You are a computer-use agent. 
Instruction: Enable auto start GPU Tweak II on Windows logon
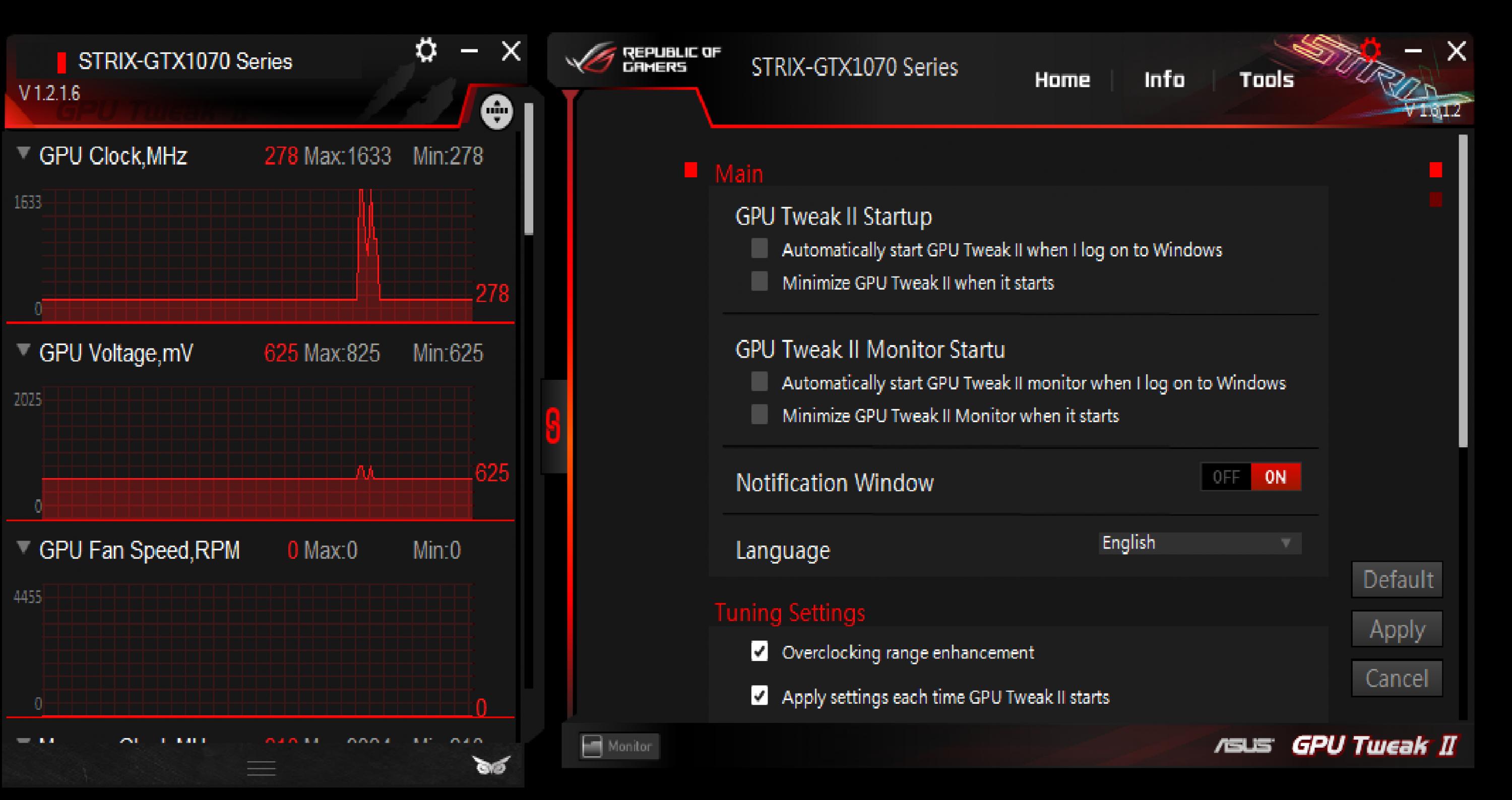(760, 248)
